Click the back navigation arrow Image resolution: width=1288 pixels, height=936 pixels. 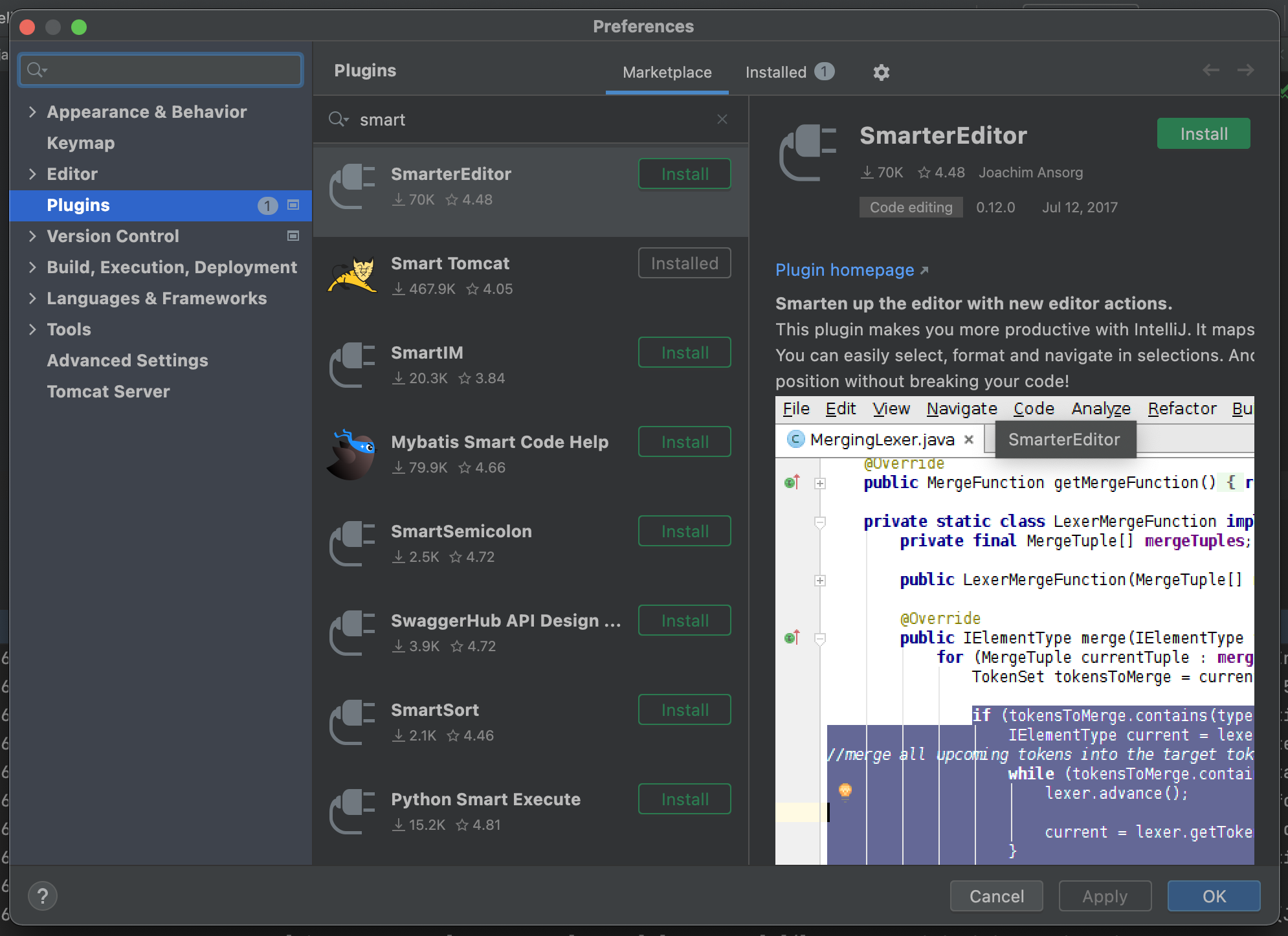click(1210, 70)
